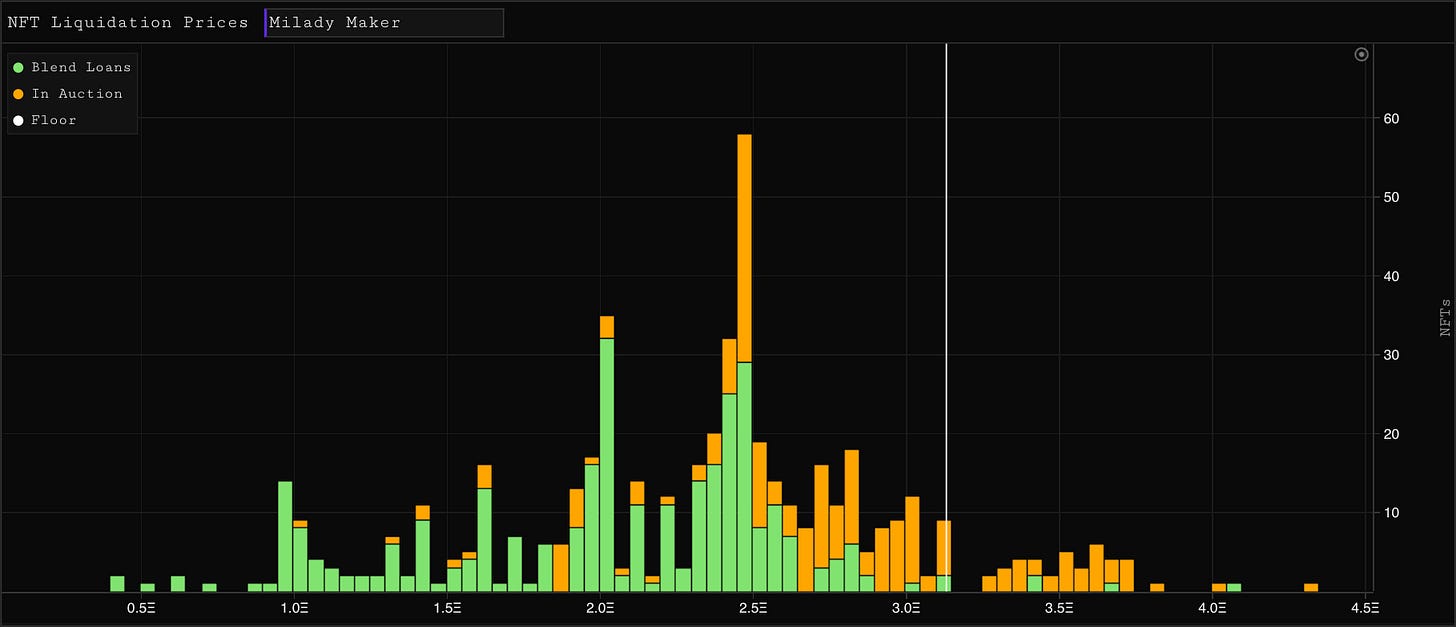This screenshot has height=627, width=1456.
Task: Click the 4.0Ξ x-axis label
Action: (x=1212, y=608)
